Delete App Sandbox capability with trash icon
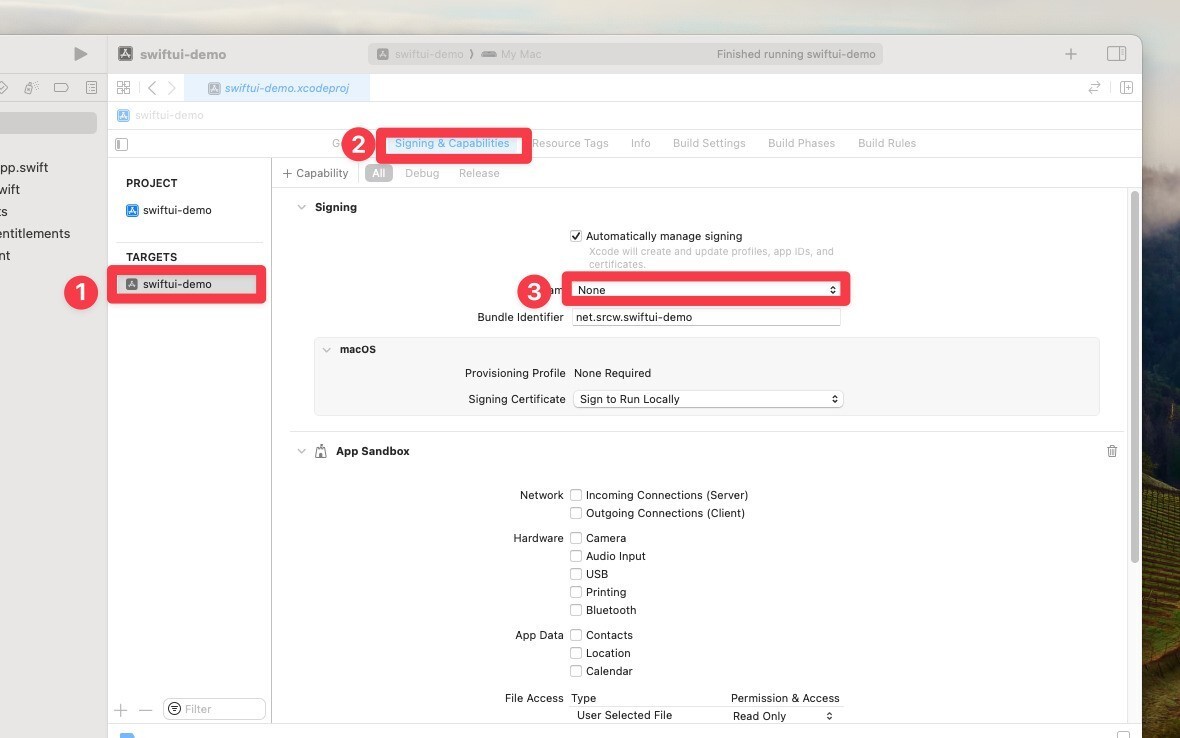Image resolution: width=1180 pixels, height=738 pixels. coord(1112,451)
